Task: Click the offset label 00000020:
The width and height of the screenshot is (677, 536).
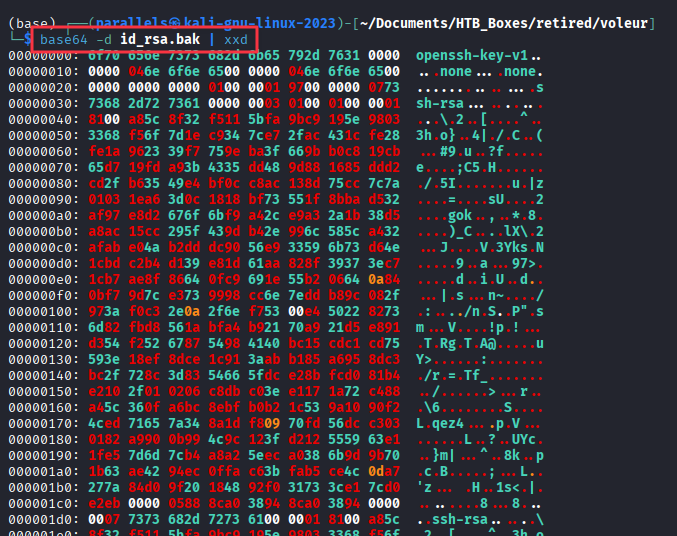Action: [44, 88]
